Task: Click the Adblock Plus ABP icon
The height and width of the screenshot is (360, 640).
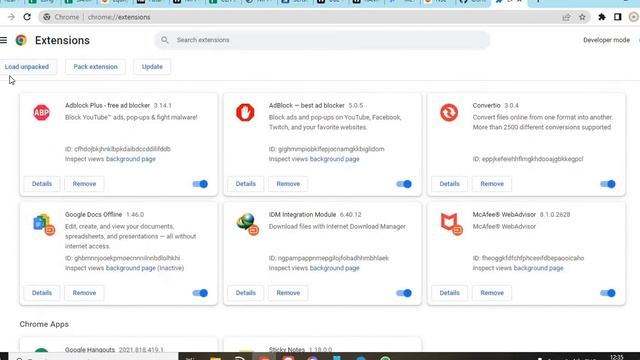Action: (x=41, y=112)
